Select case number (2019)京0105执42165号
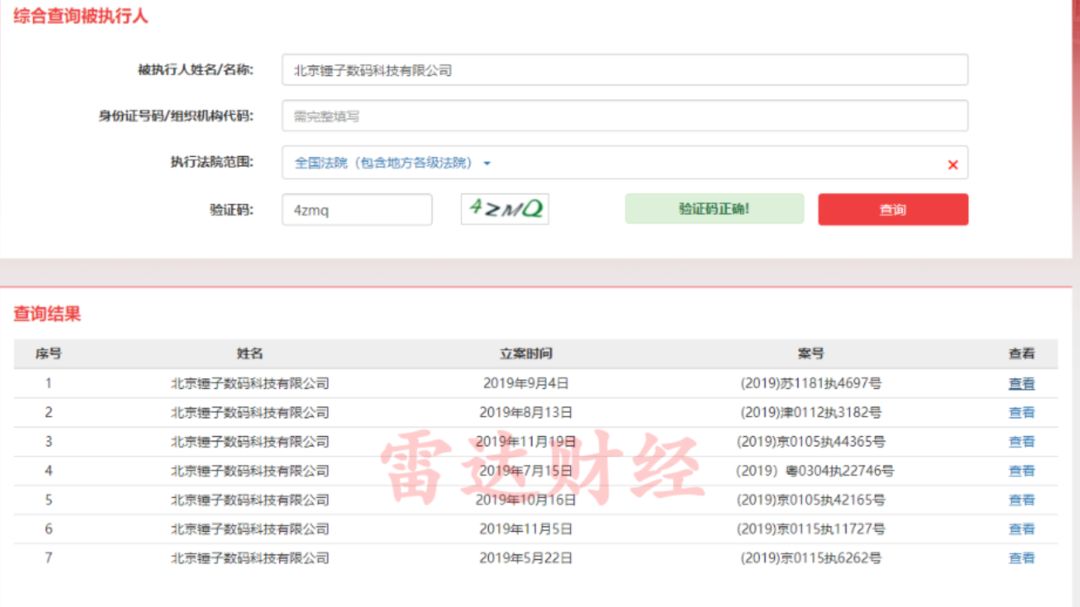 click(x=811, y=500)
